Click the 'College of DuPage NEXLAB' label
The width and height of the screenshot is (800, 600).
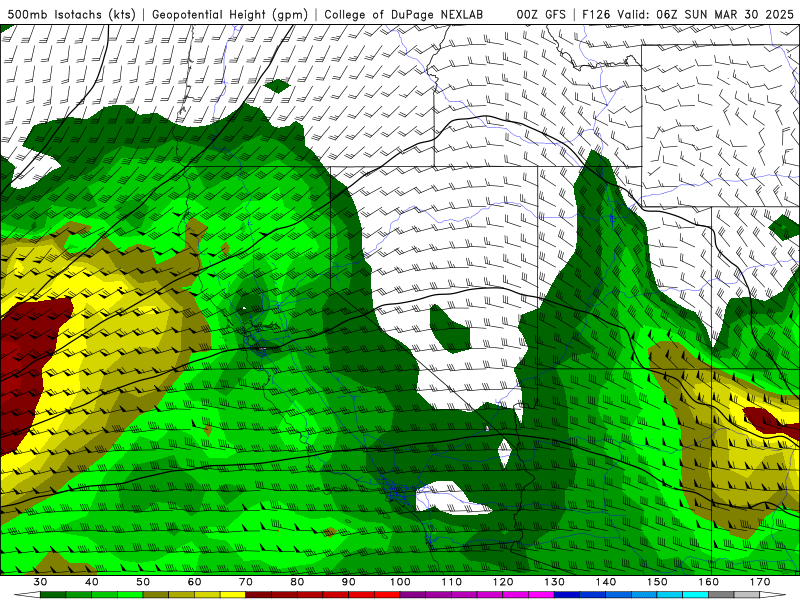(404, 15)
